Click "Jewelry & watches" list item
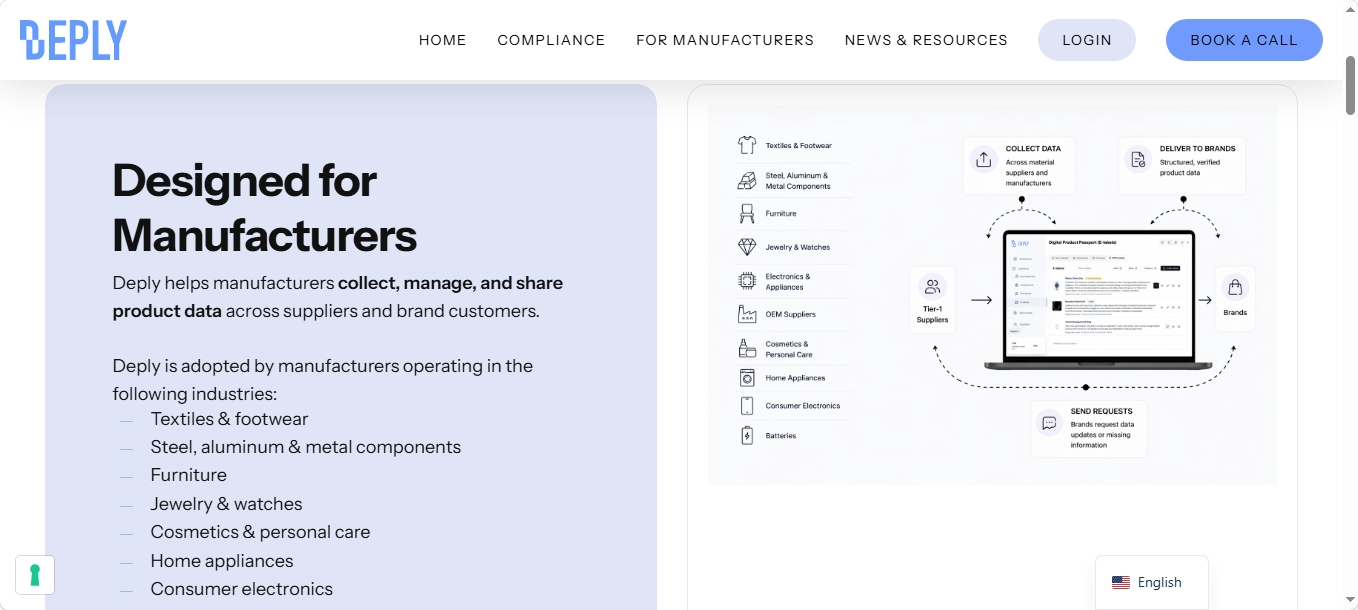Viewport: 1358px width, 610px height. click(x=226, y=504)
